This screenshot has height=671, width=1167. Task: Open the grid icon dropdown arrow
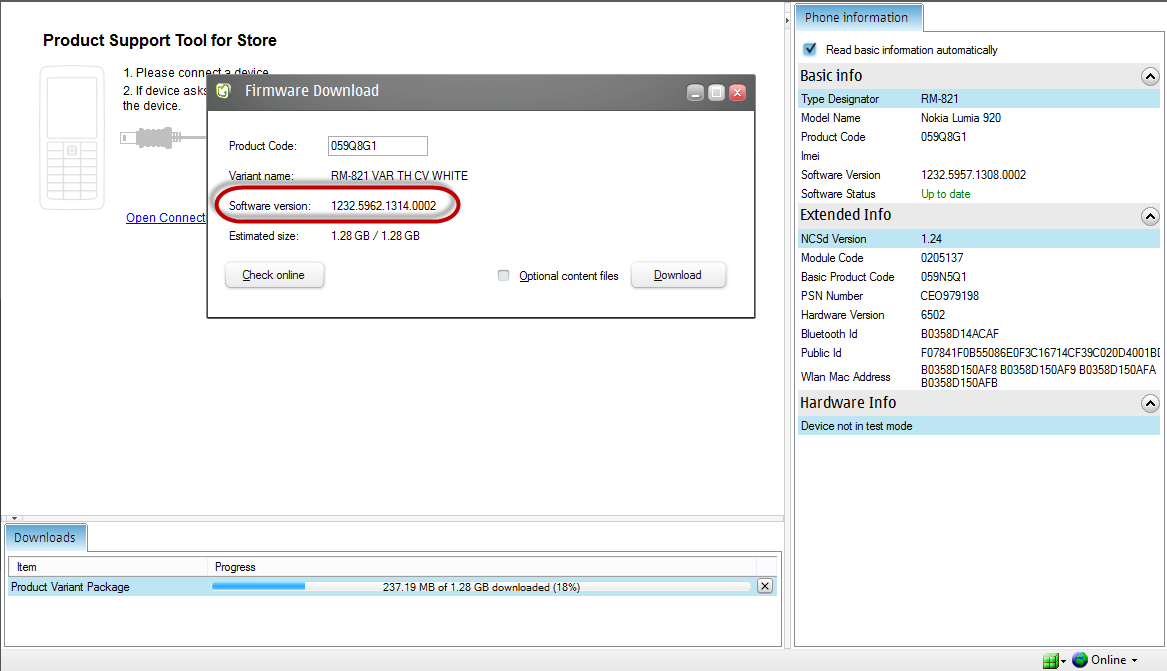tap(1064, 661)
